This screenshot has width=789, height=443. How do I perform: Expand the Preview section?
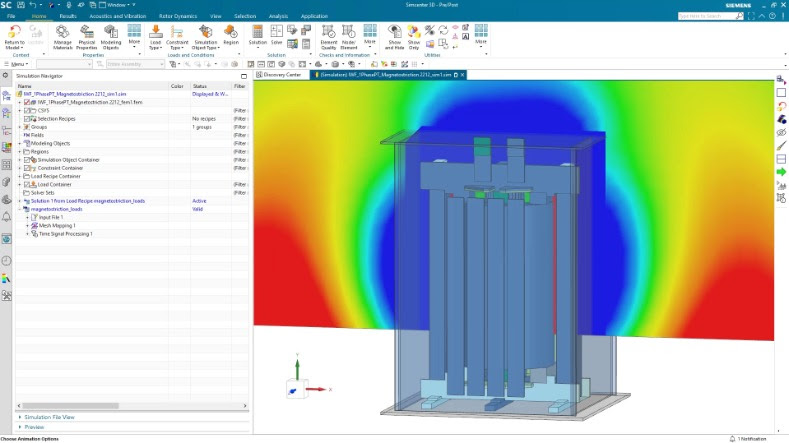(34, 427)
